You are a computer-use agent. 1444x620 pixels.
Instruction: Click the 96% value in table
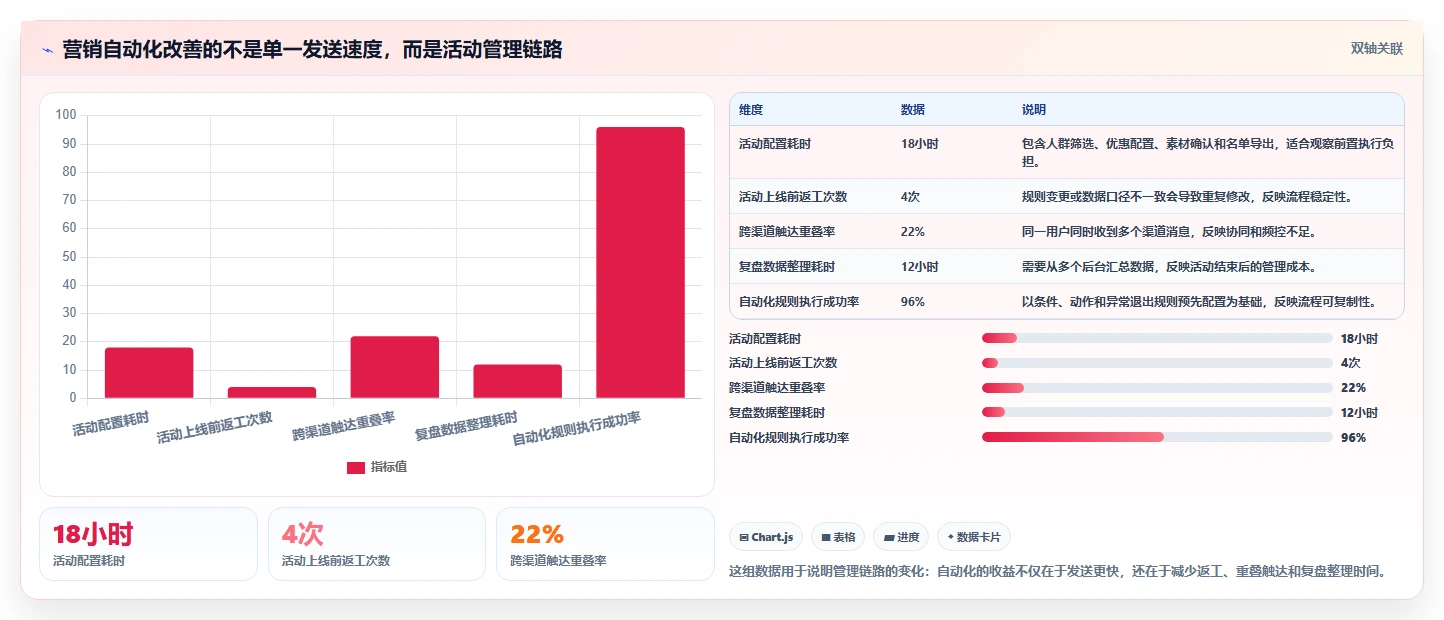tap(913, 301)
